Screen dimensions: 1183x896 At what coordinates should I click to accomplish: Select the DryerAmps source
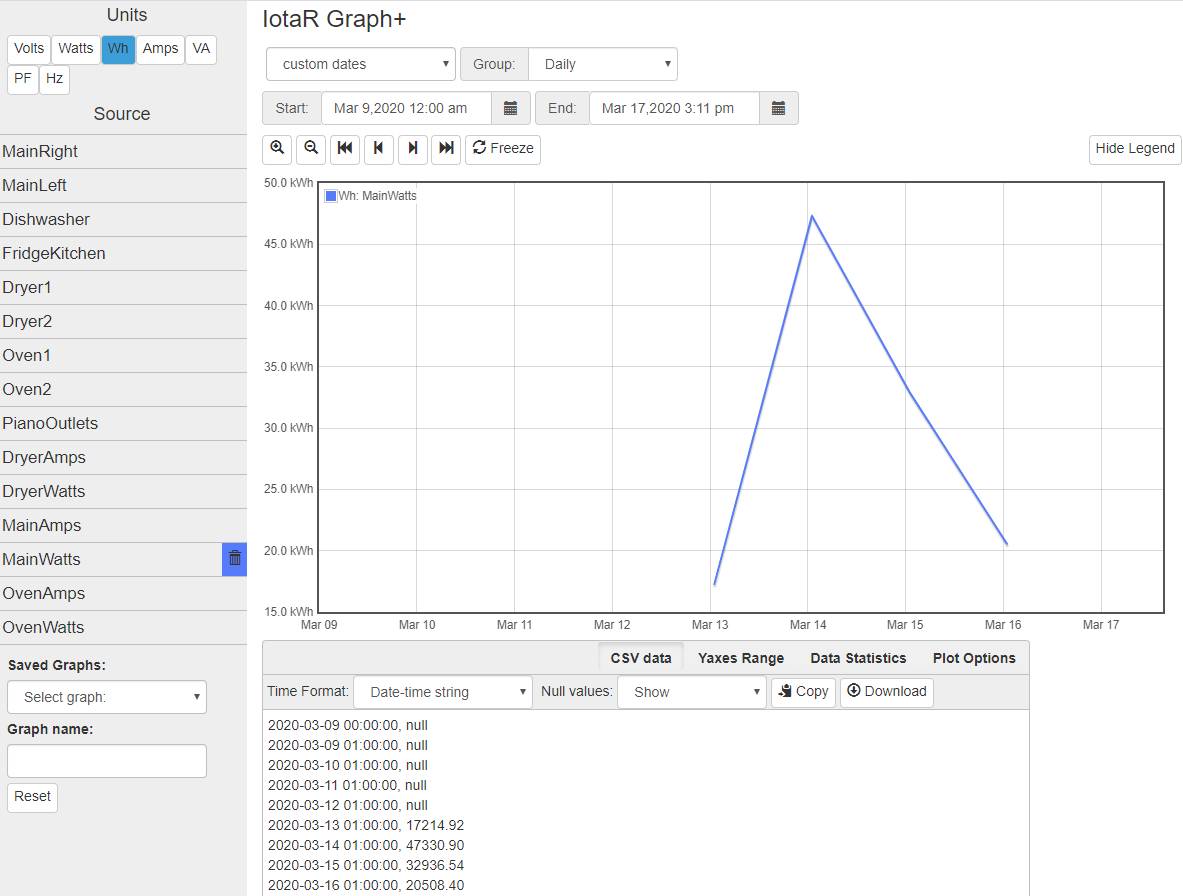pos(124,457)
